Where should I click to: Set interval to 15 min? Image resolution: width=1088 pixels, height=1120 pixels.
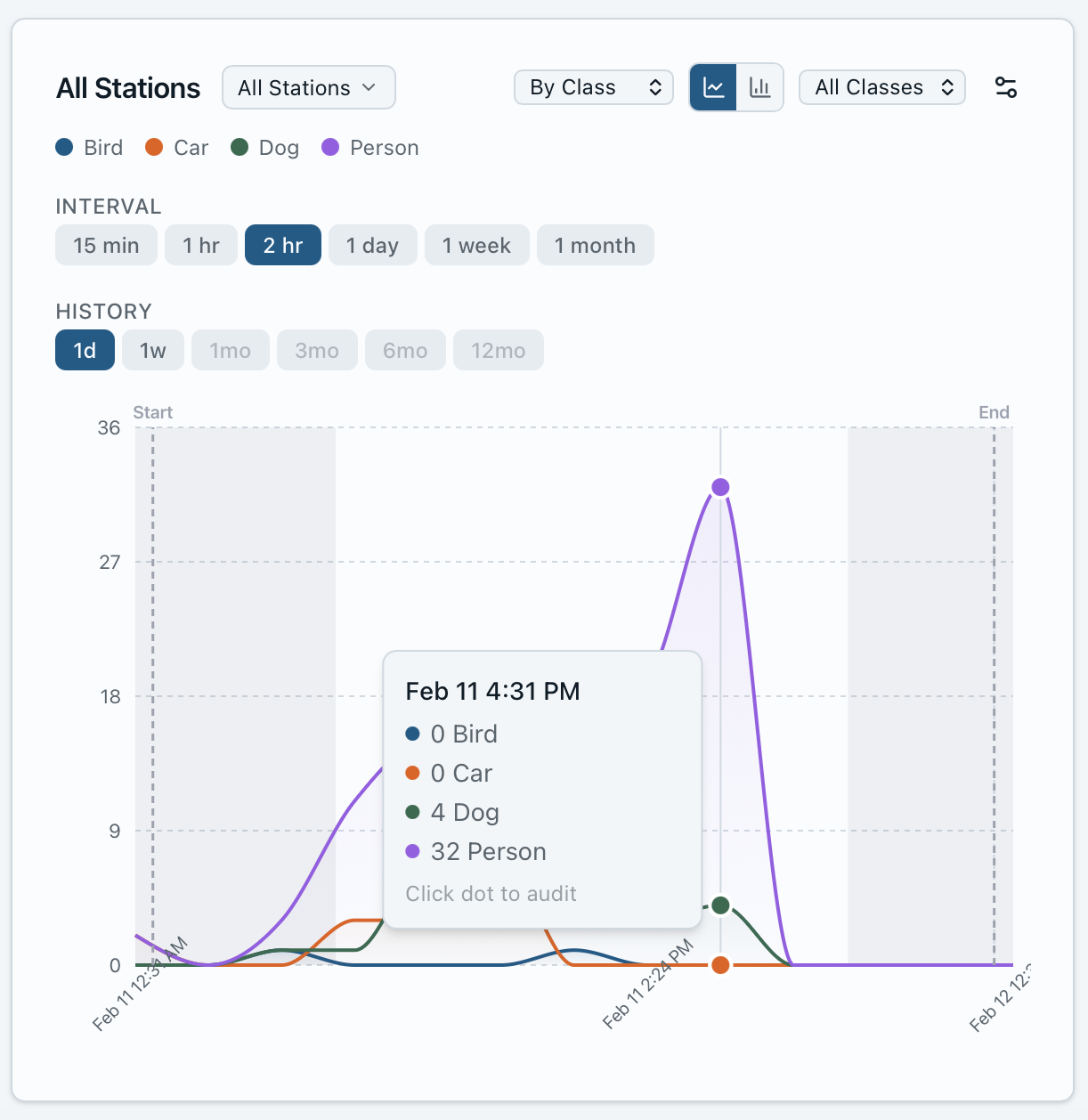[106, 246]
